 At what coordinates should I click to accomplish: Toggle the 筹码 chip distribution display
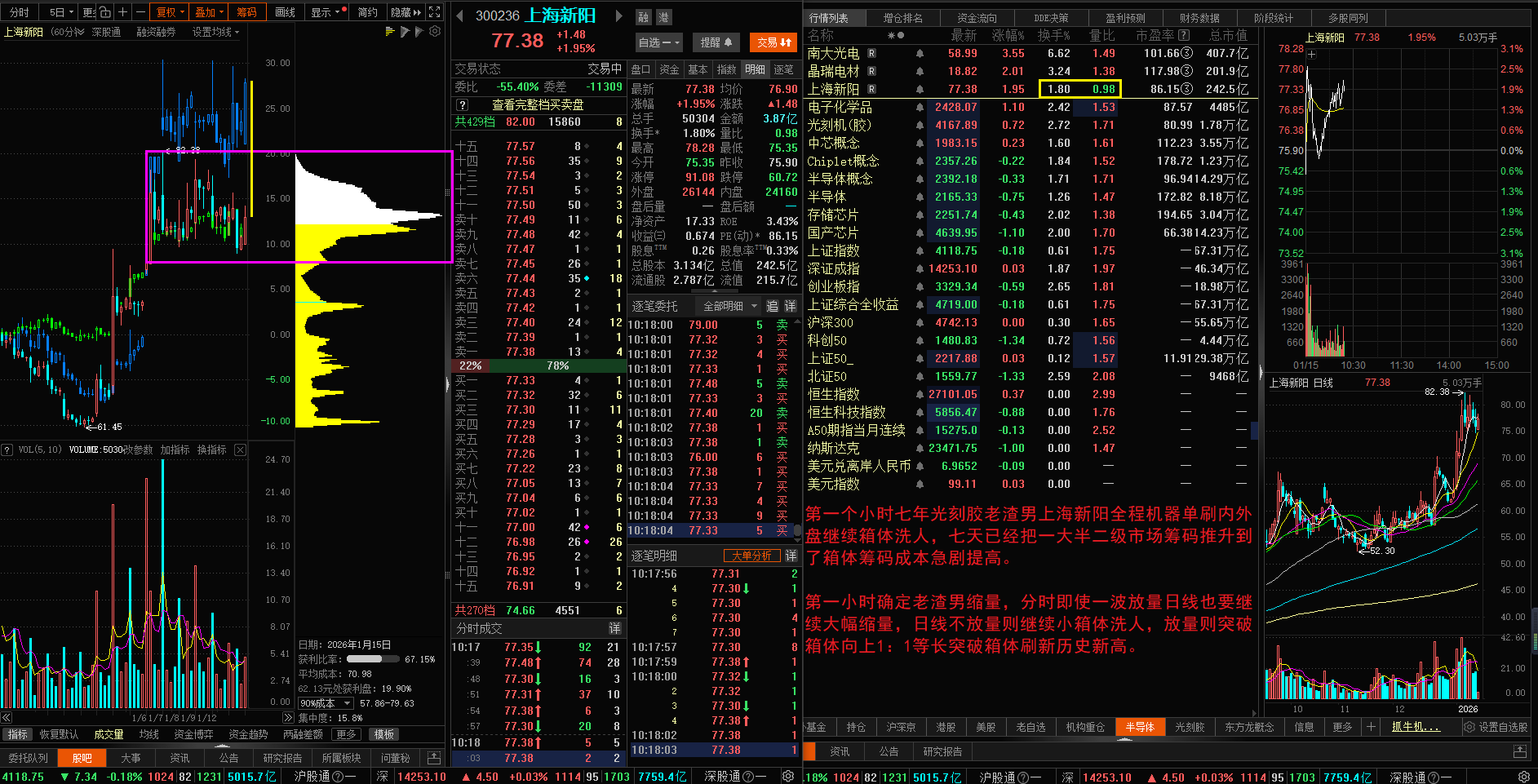tap(246, 12)
